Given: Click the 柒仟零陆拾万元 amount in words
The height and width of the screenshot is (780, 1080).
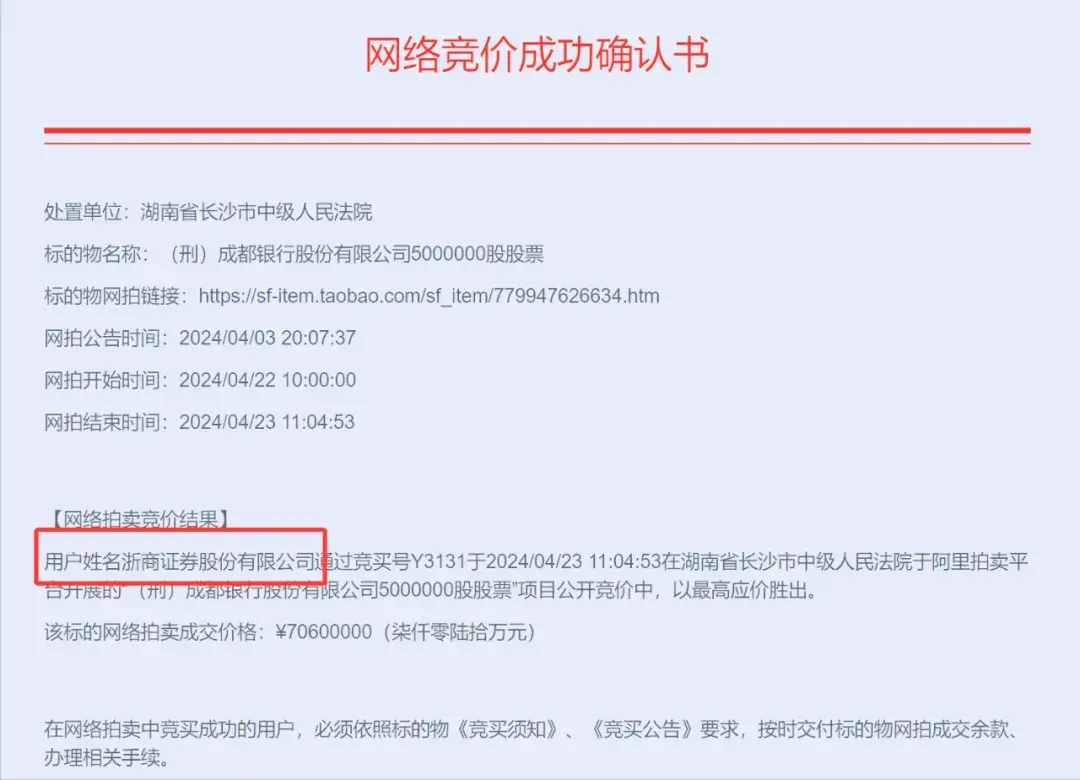Looking at the screenshot, I should [x=458, y=632].
